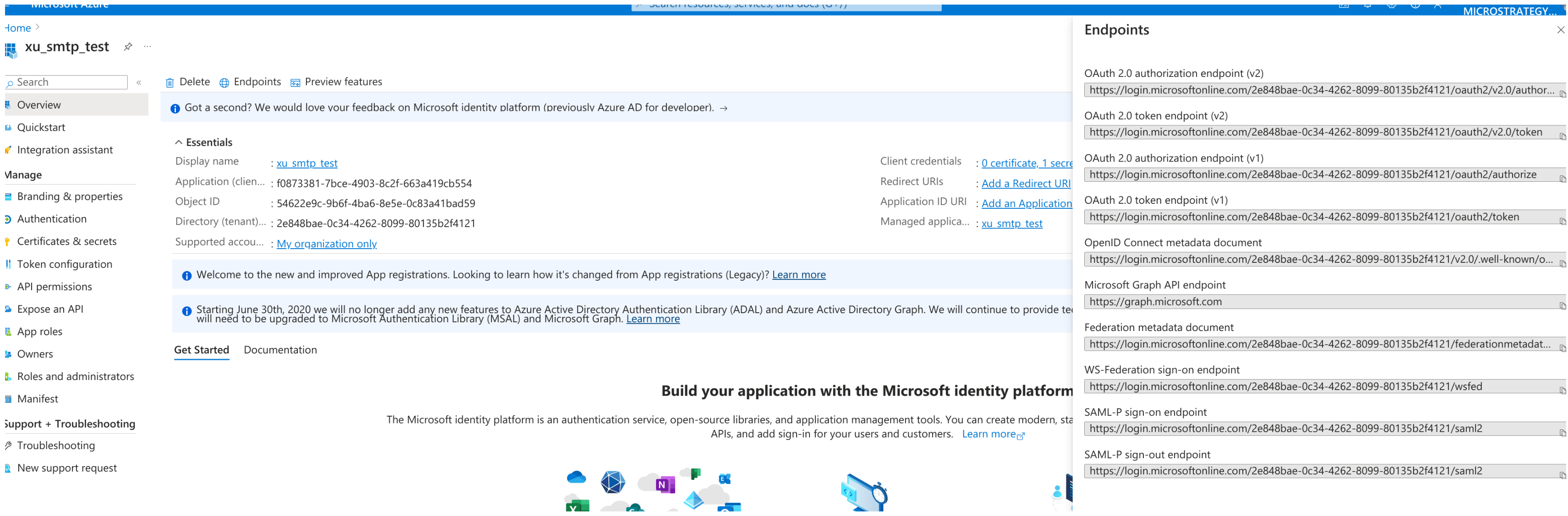This screenshot has height=516, width=1568.
Task: Collapse the left sidebar menu using the chevron
Action: (139, 82)
